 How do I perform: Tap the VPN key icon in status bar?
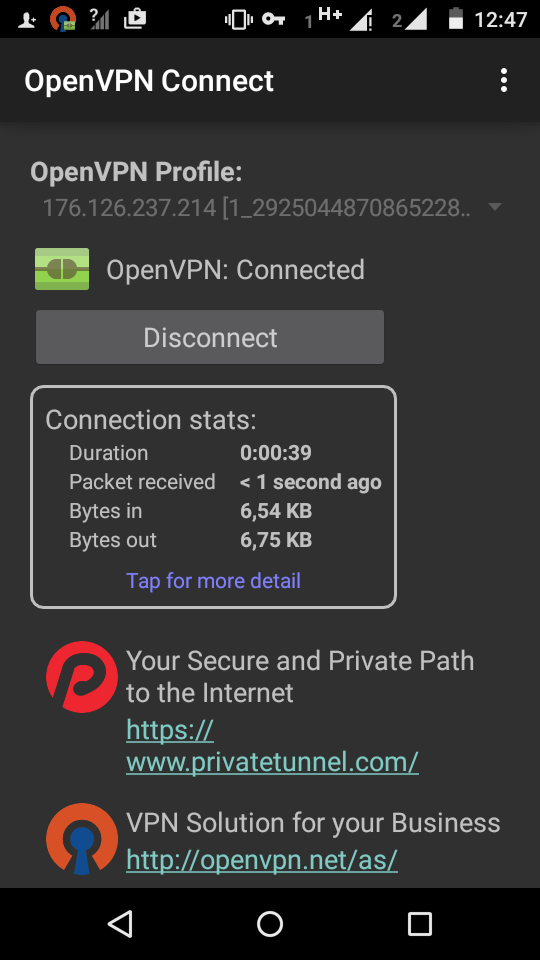click(273, 19)
